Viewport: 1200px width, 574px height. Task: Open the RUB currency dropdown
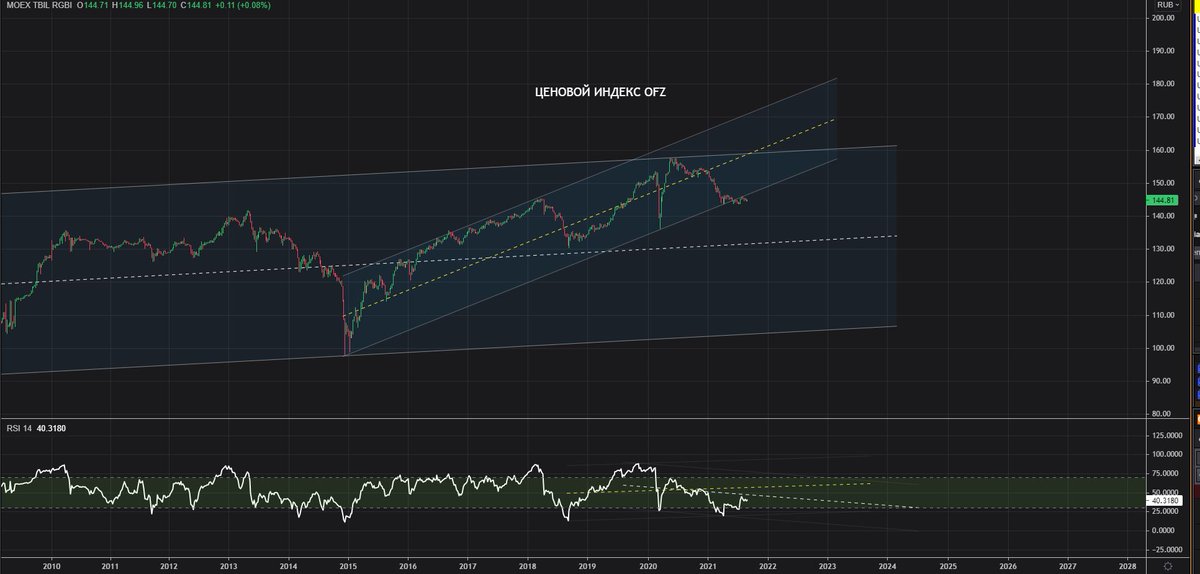[1167, 5]
